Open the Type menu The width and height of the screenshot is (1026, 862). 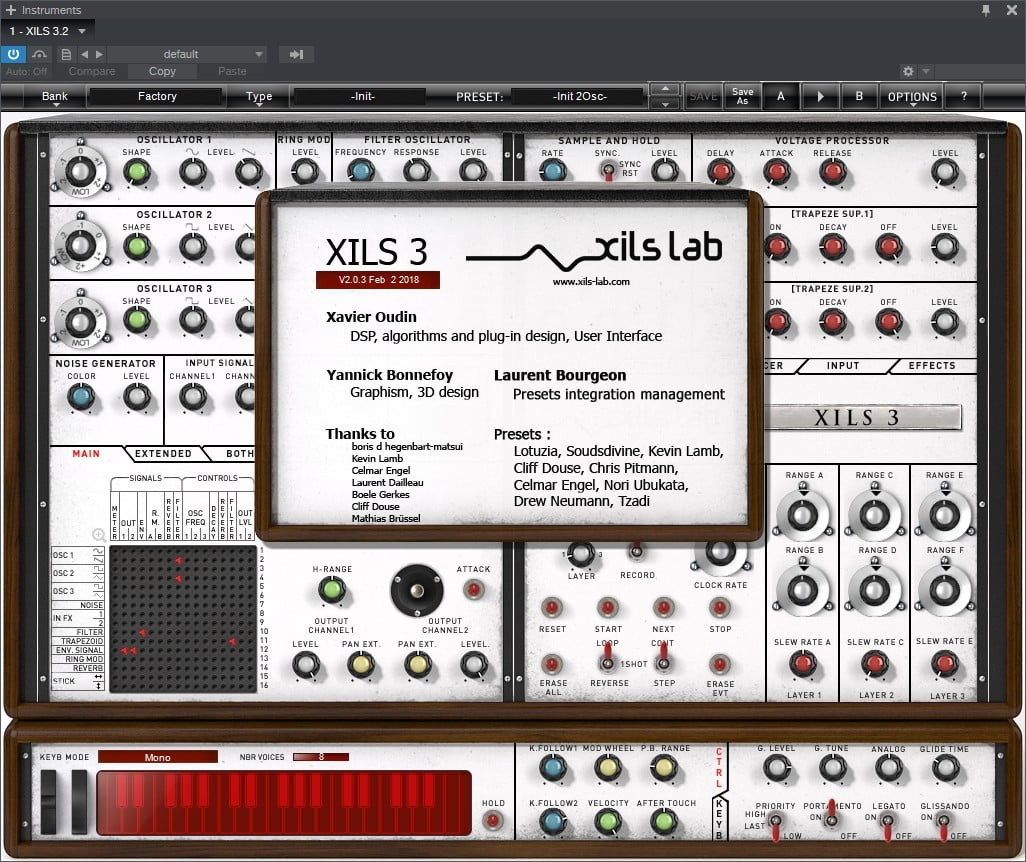[x=259, y=96]
